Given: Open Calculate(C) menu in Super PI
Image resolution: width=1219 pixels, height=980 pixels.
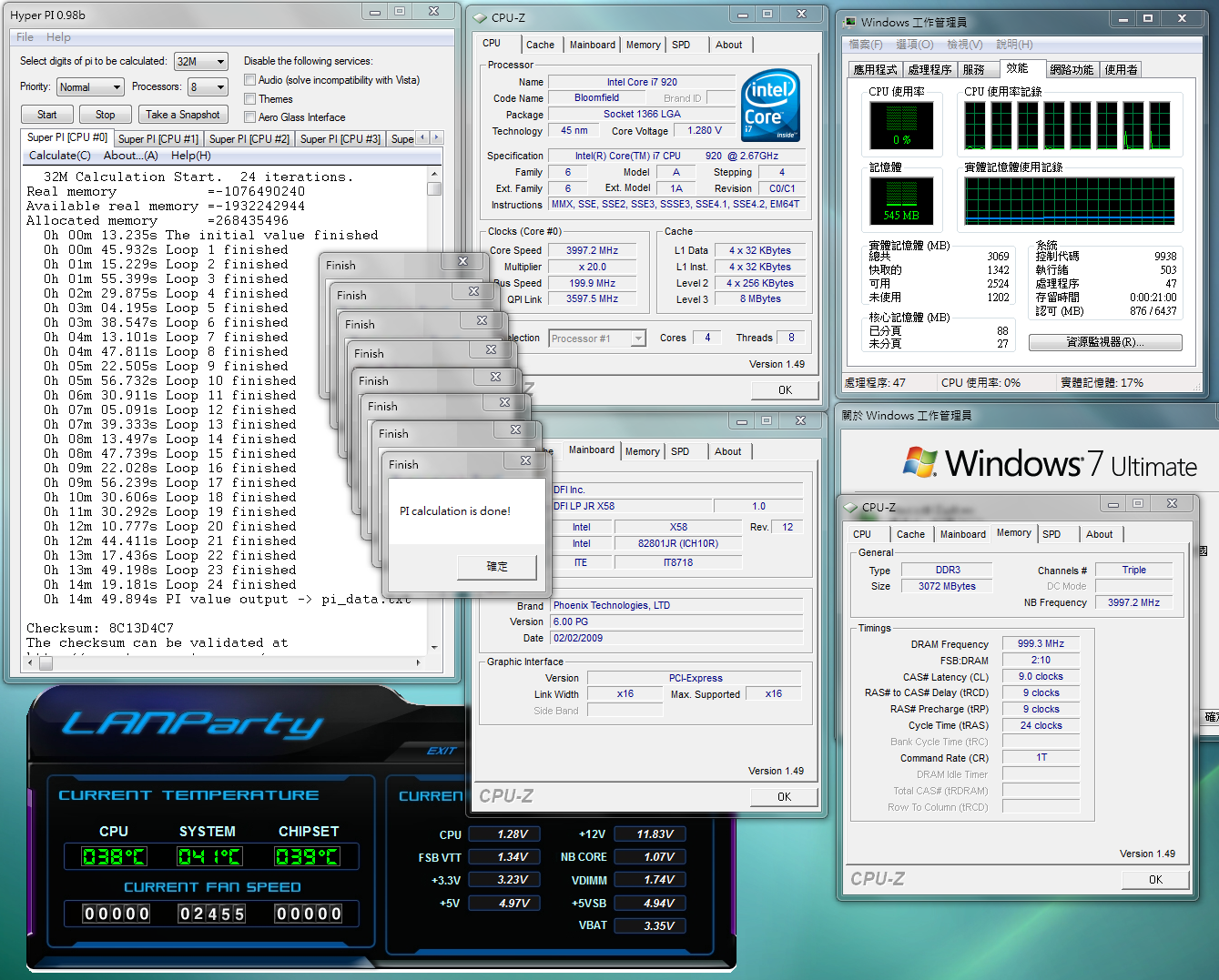Looking at the screenshot, I should 60,156.
